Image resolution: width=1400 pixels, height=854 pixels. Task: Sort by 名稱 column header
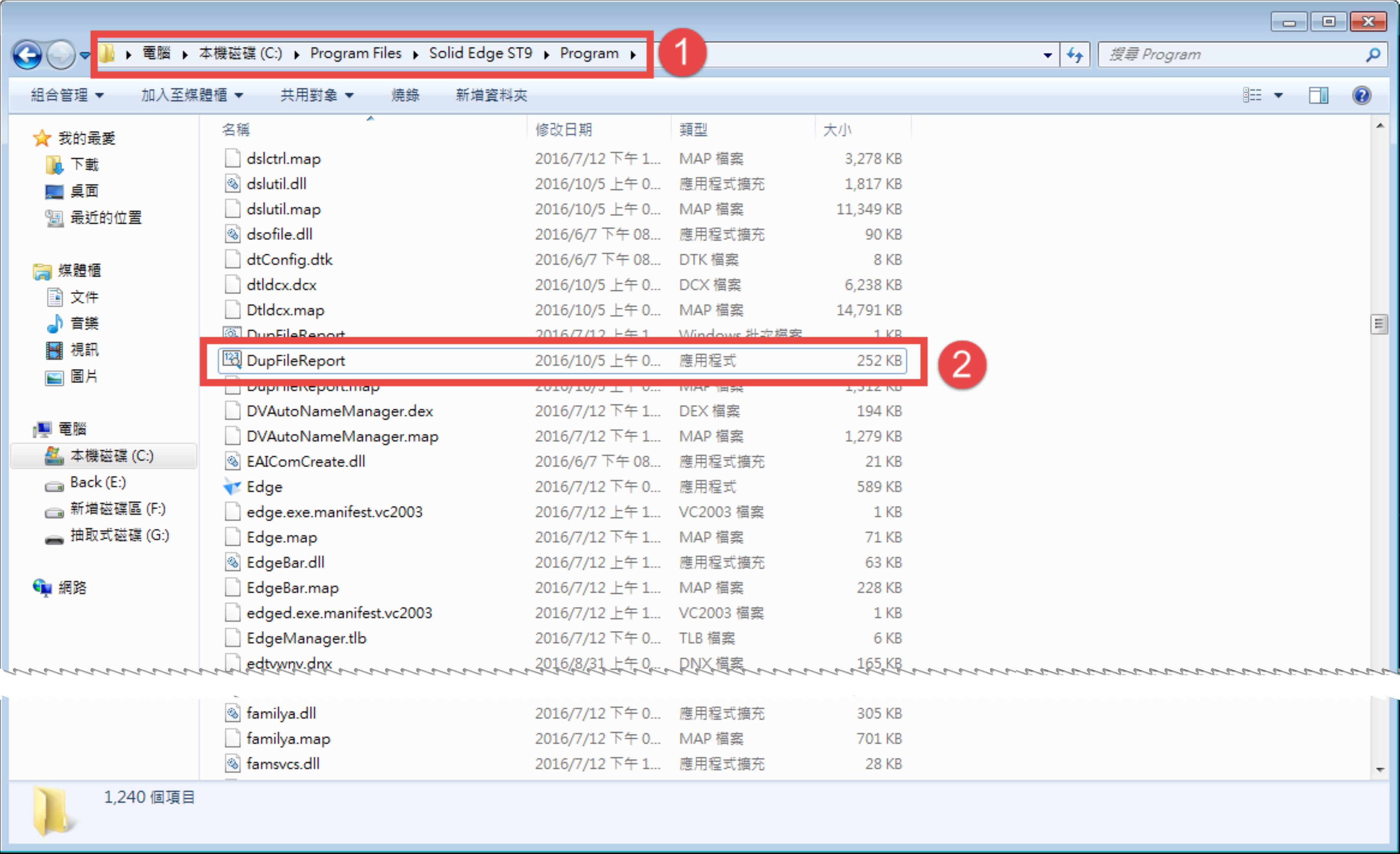236,130
